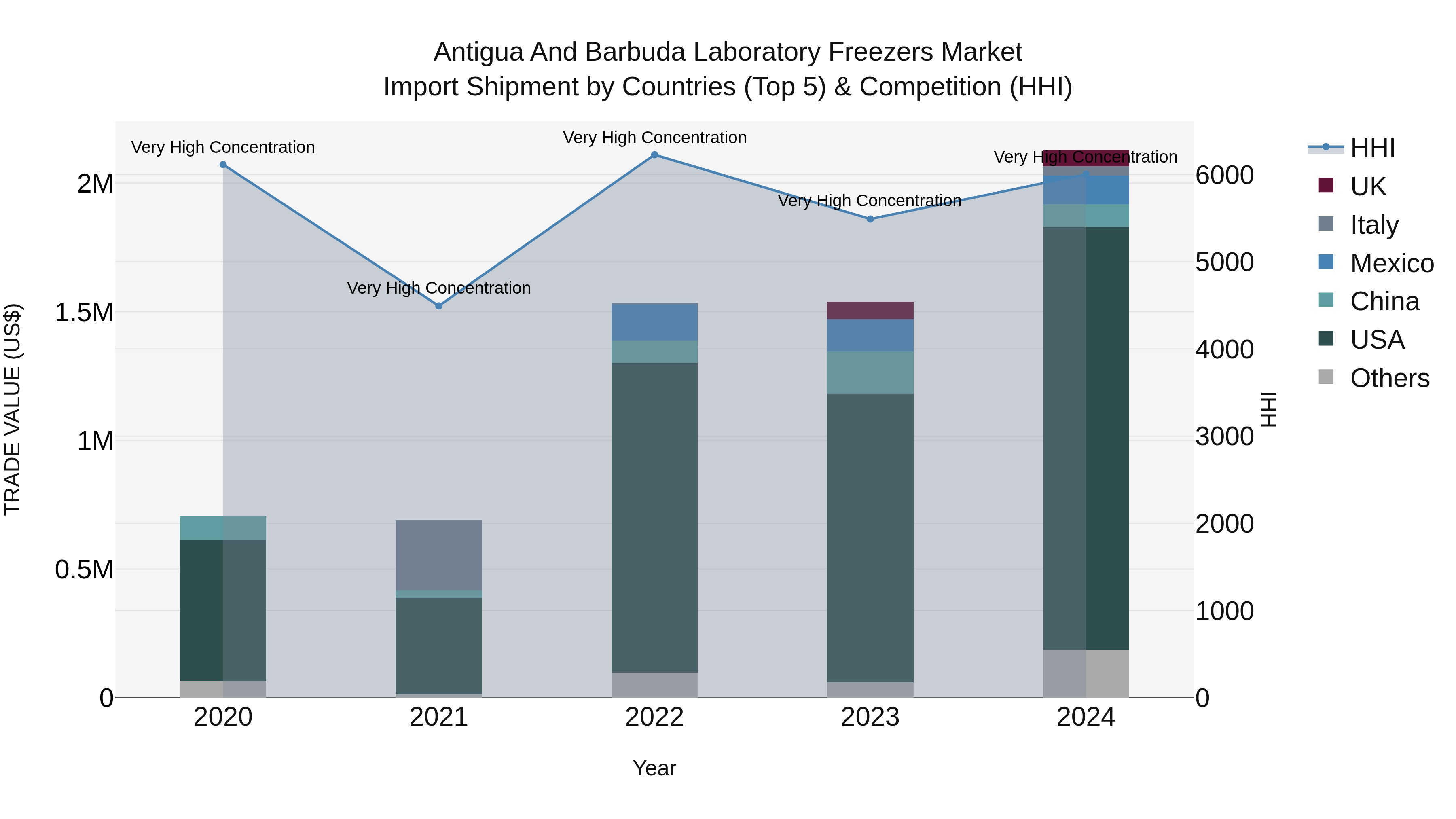Click the USA segment of the 2021 bar
The image size is (1456, 819).
438,646
